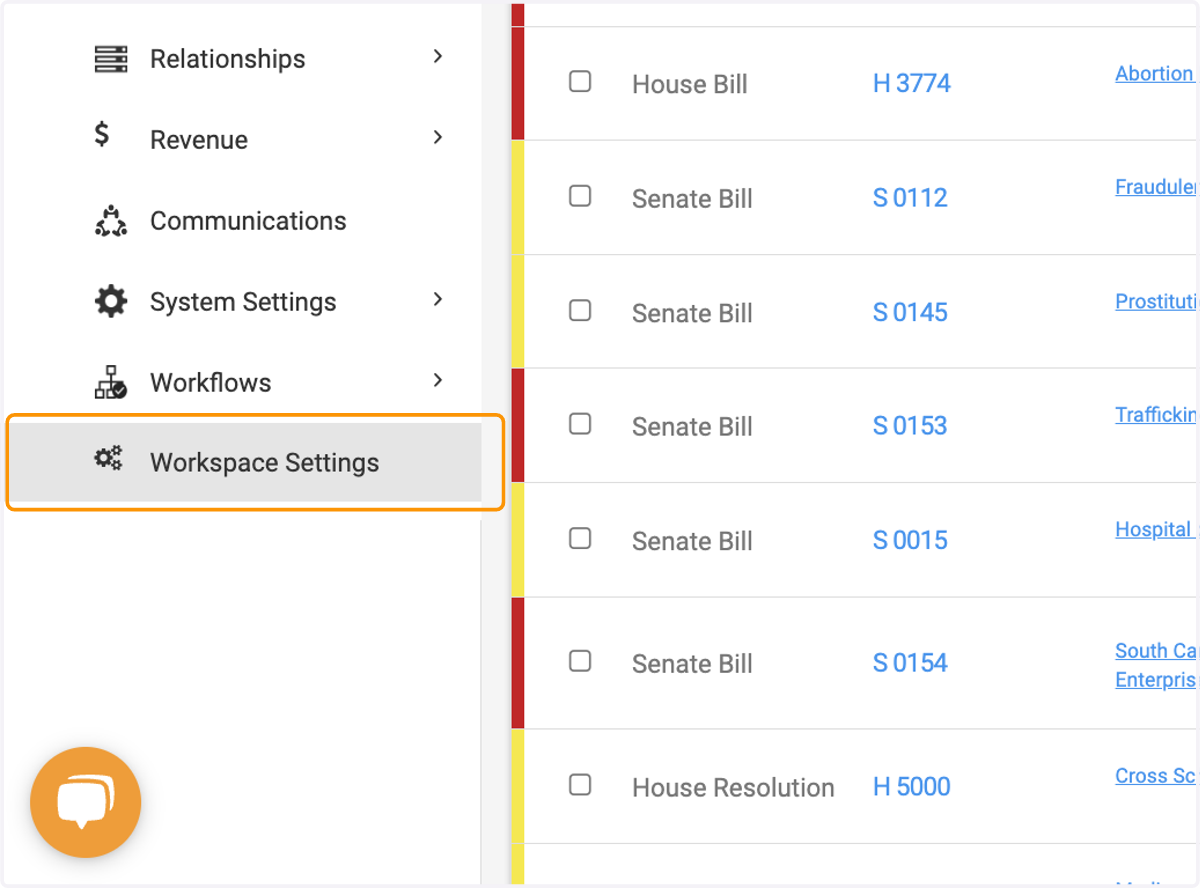Check the box for House Resolution H 5000
The width and height of the screenshot is (1200, 888).
point(580,785)
